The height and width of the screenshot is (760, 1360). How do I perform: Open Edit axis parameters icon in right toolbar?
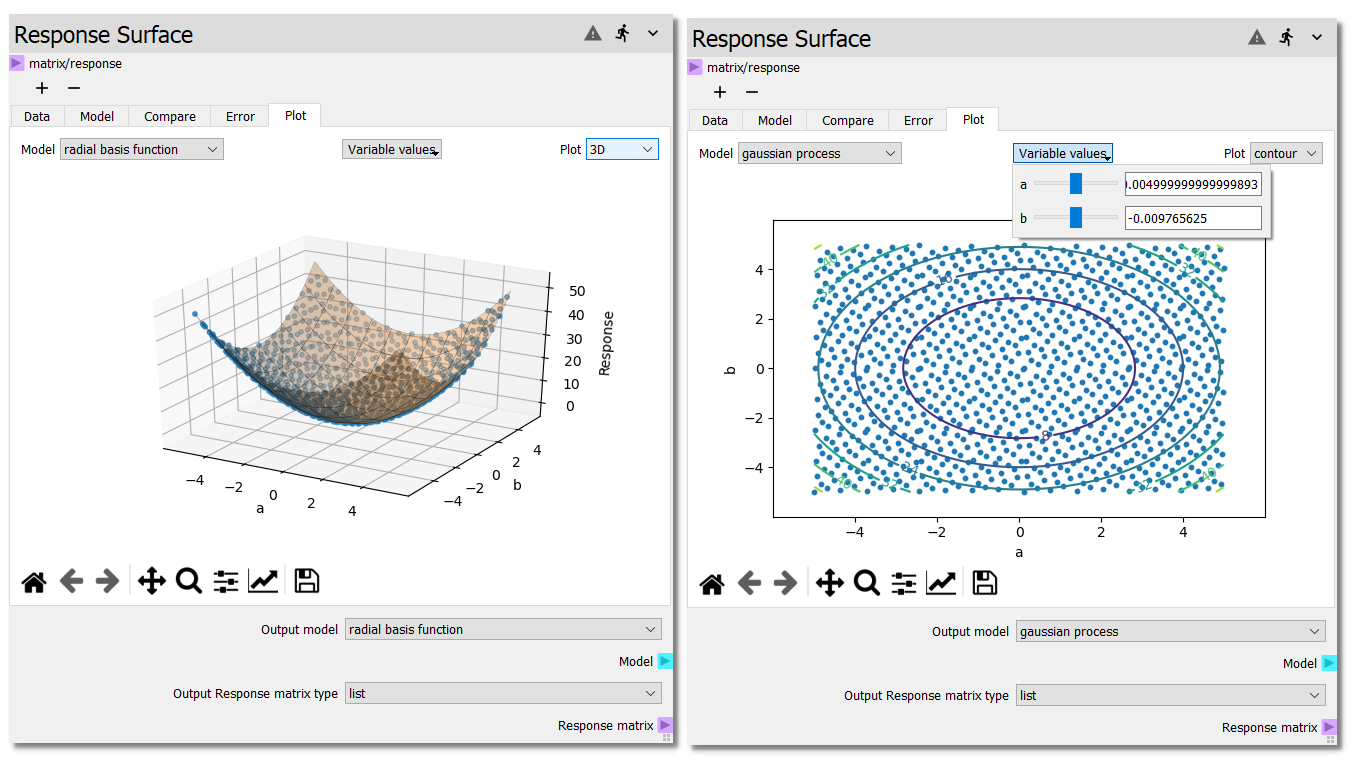pos(941,584)
